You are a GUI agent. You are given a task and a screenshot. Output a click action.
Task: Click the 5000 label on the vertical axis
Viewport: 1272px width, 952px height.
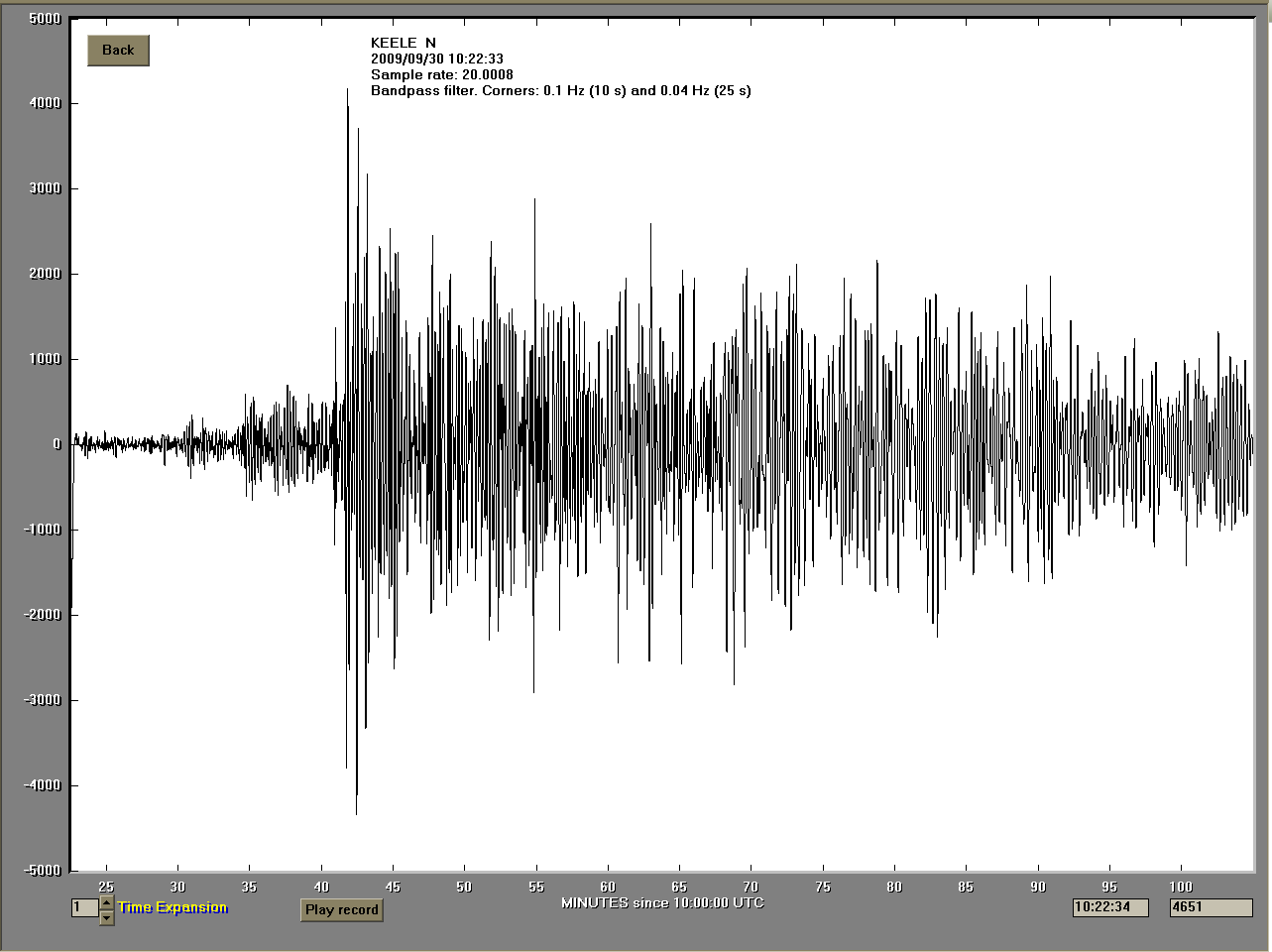46,18
